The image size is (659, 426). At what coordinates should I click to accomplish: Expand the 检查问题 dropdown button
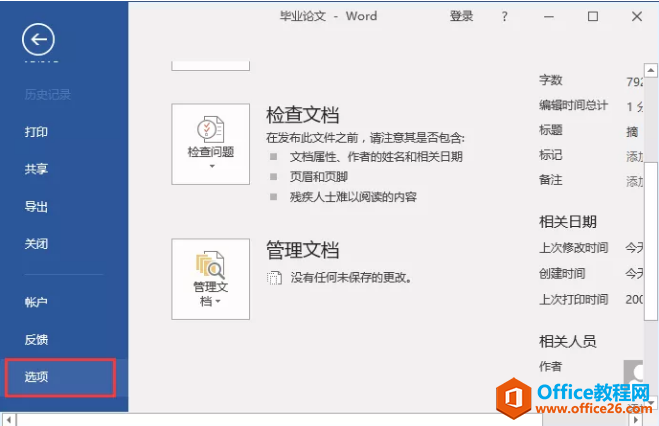point(211,144)
